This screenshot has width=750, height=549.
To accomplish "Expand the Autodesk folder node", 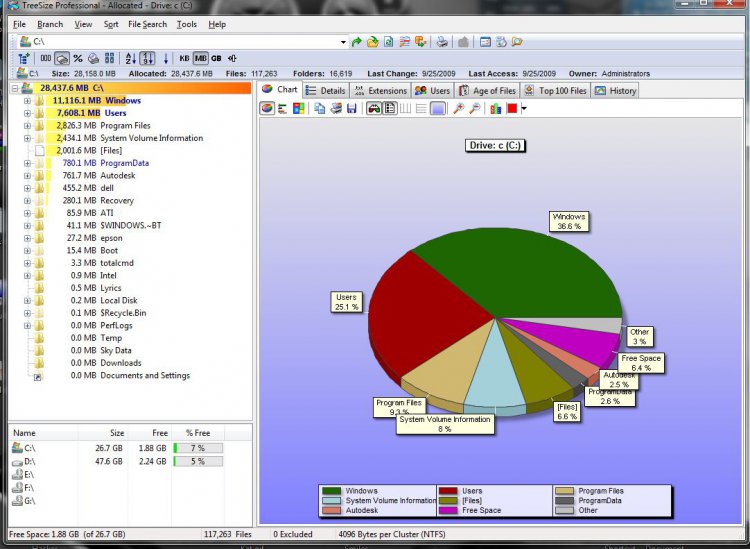I will pos(27,176).
